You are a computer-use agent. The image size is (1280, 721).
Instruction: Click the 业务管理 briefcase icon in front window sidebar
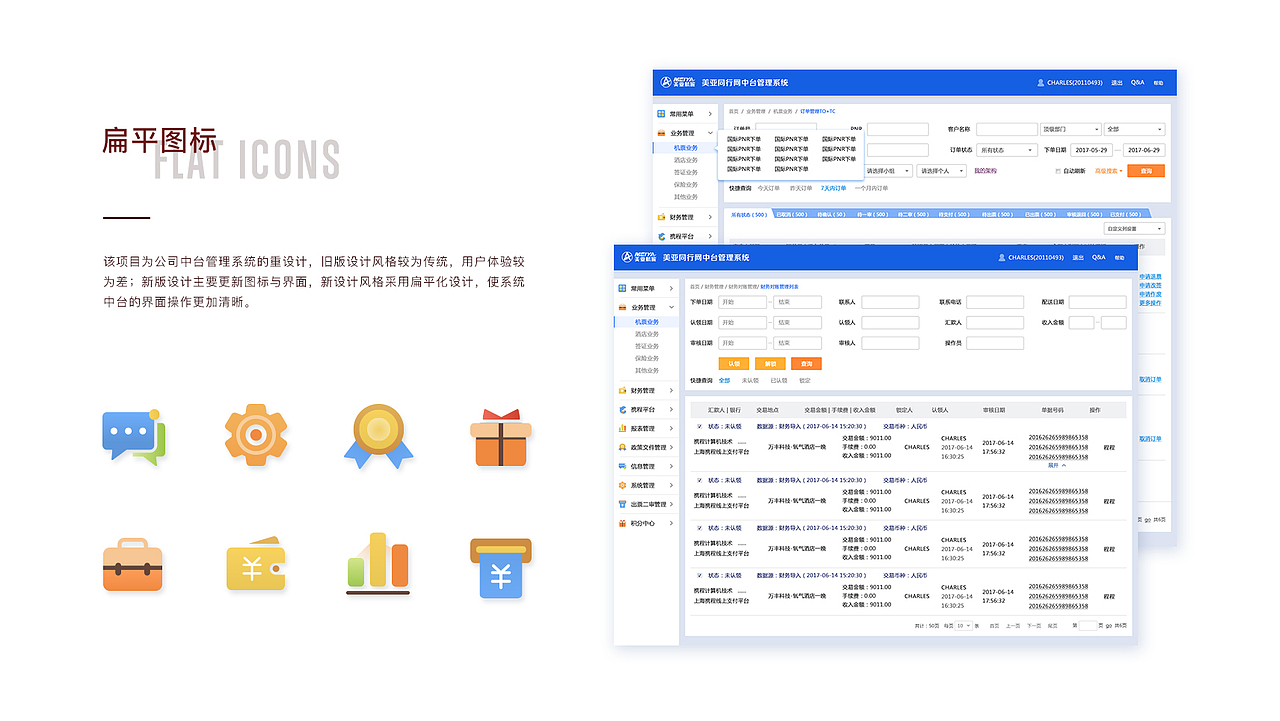coord(623,307)
